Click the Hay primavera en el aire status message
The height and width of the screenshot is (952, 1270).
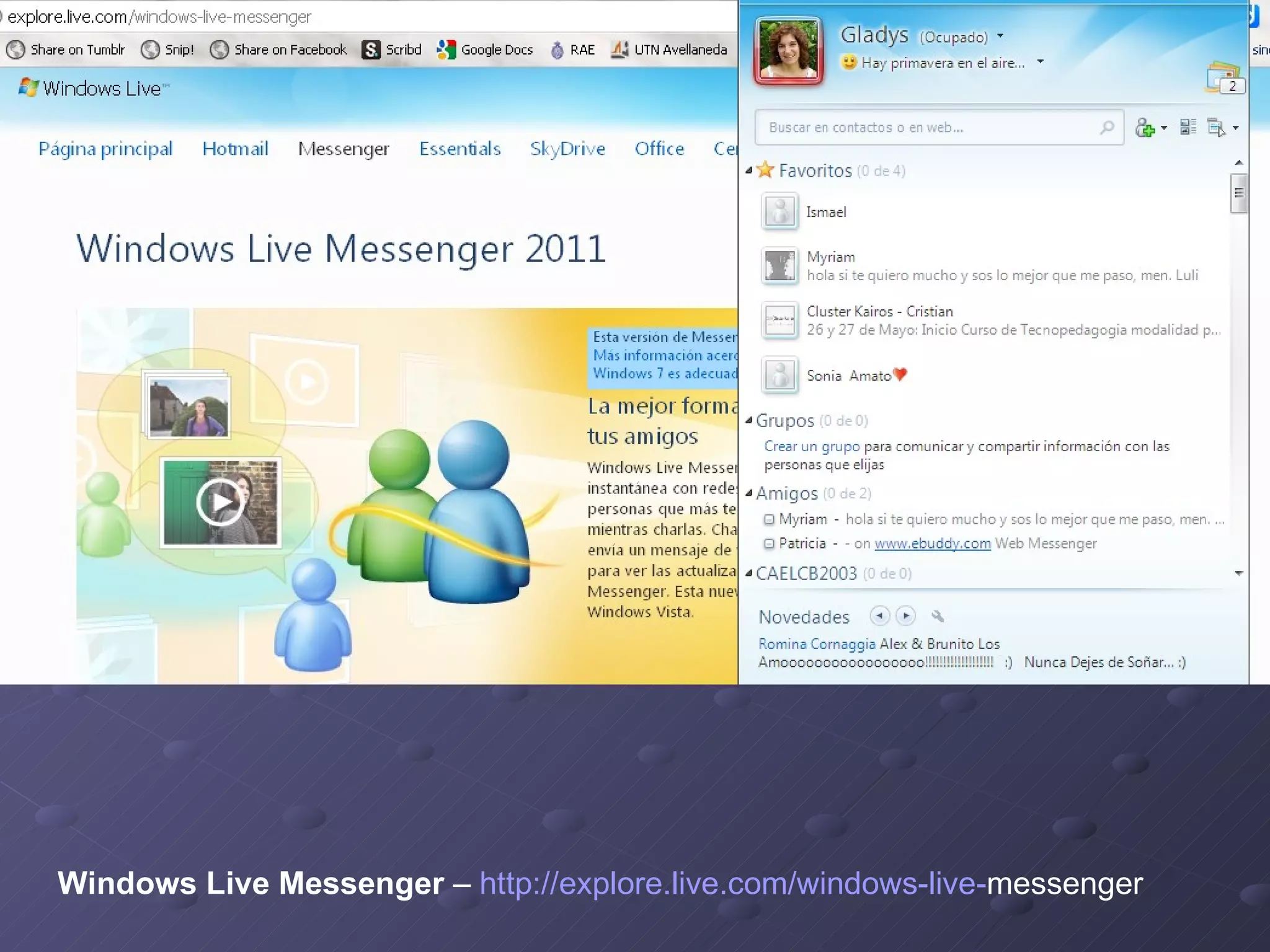coord(943,63)
